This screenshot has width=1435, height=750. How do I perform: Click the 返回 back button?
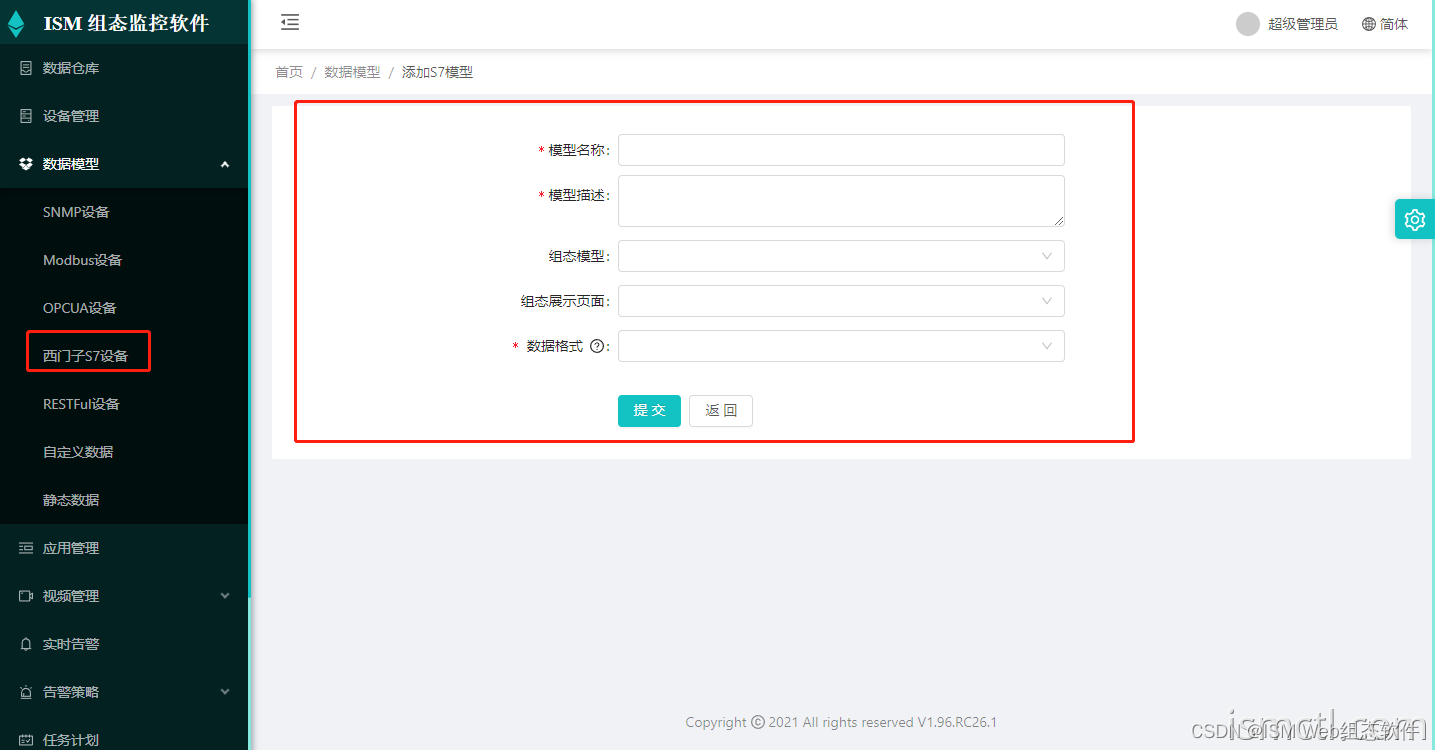[721, 411]
